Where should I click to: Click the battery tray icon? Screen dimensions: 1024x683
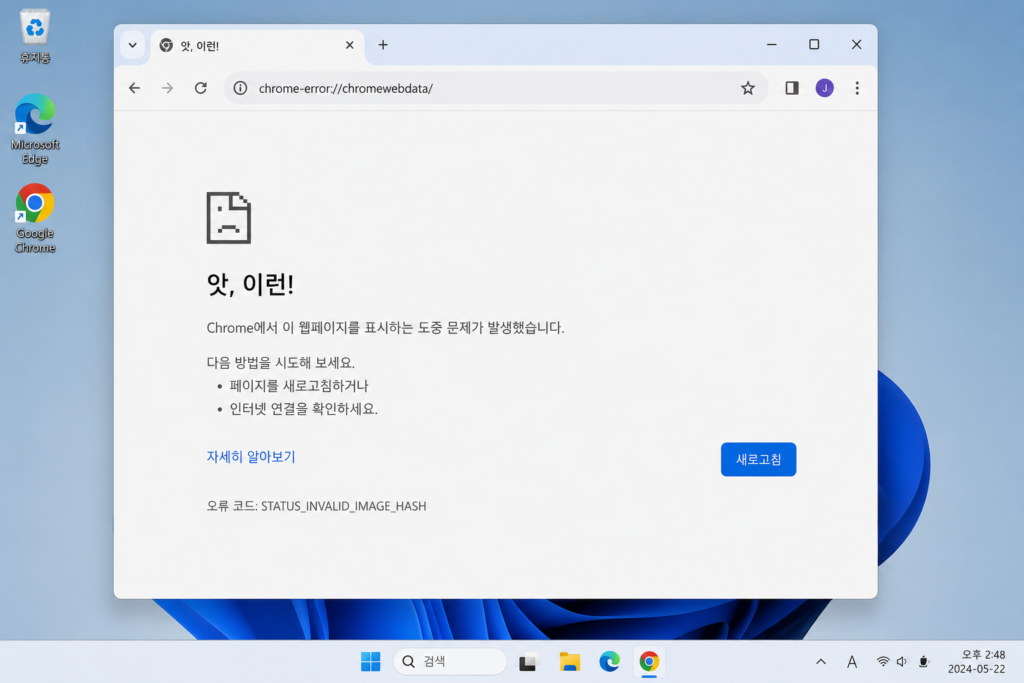click(923, 661)
